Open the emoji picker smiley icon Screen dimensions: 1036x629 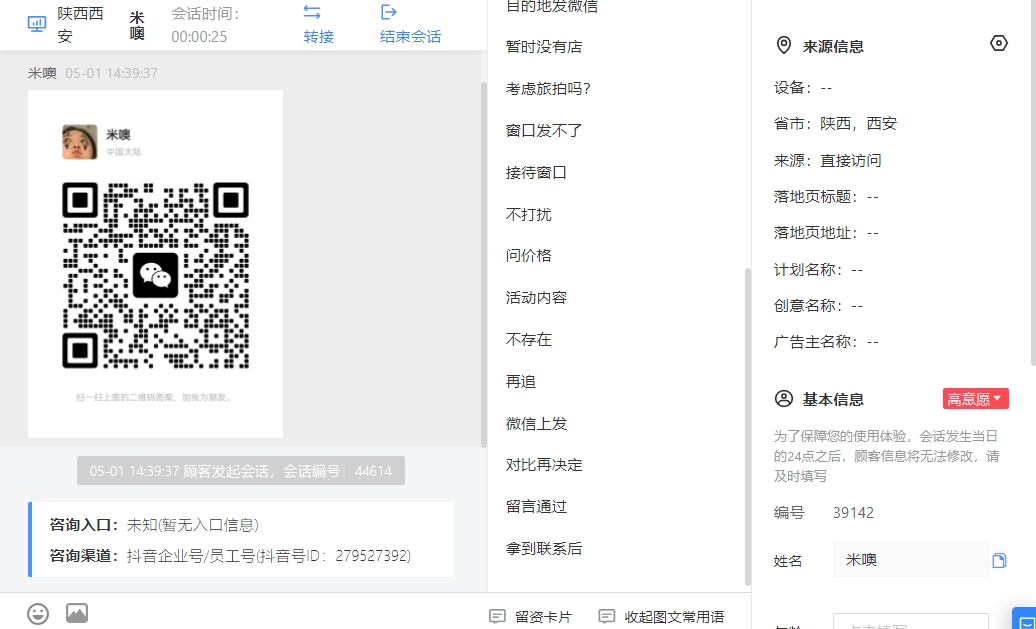coord(38,614)
